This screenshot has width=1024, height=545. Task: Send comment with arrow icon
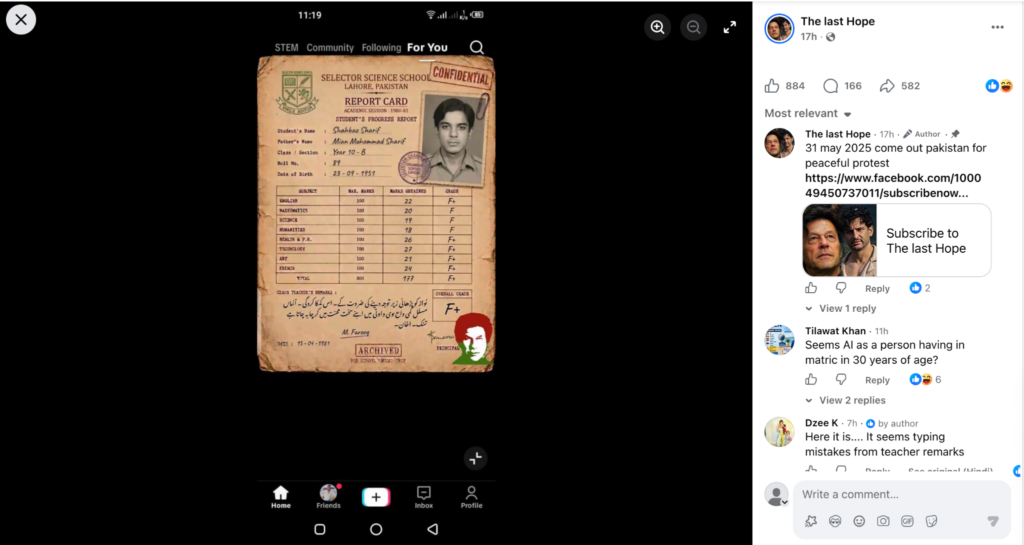993,521
